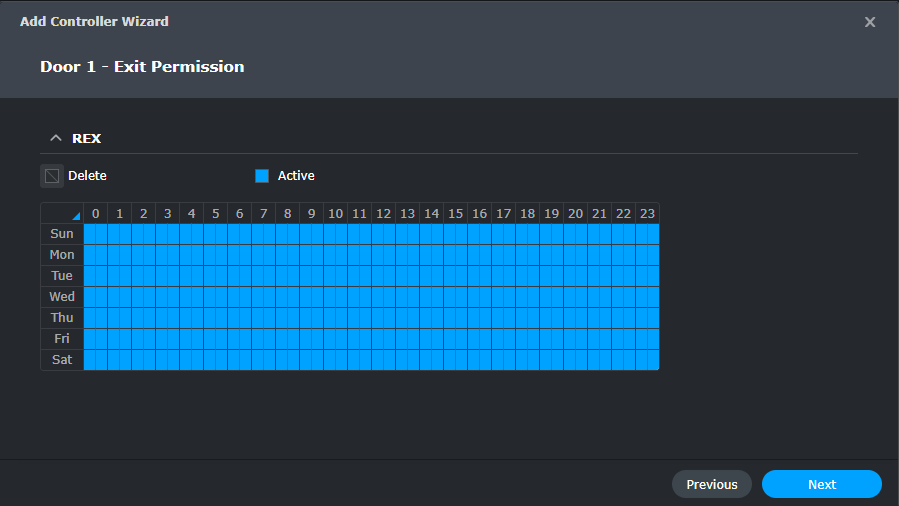899x506 pixels.
Task: Close the Add Controller Wizard
Action: pyautogui.click(x=869, y=22)
